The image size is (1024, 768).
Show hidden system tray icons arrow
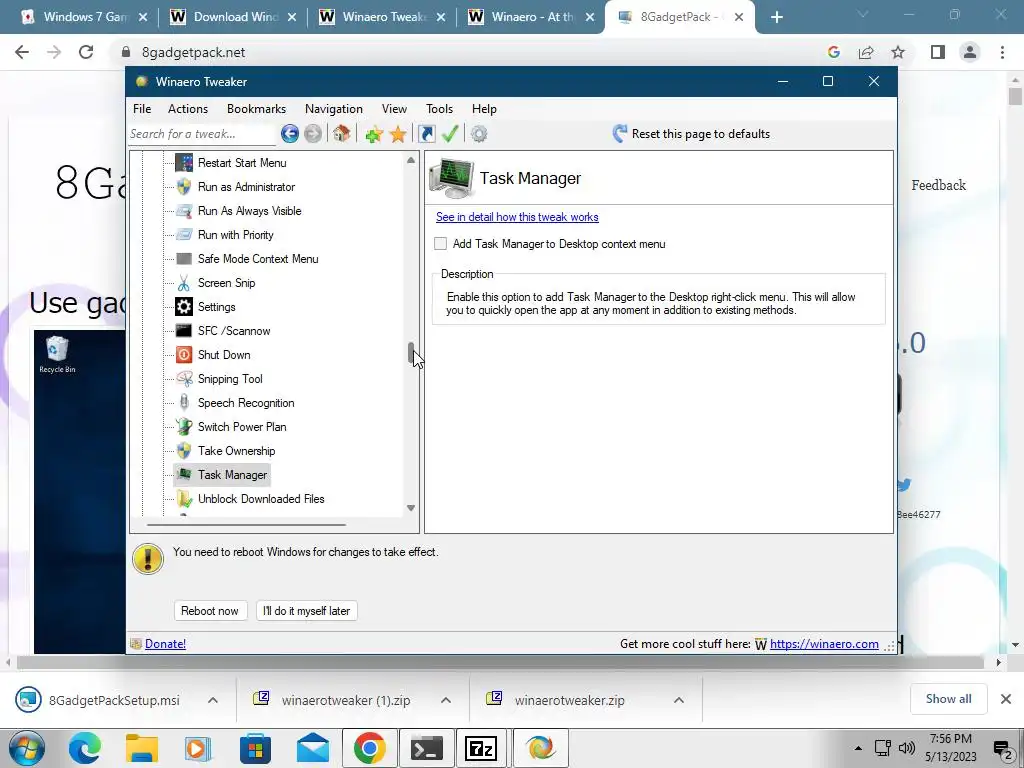point(858,748)
